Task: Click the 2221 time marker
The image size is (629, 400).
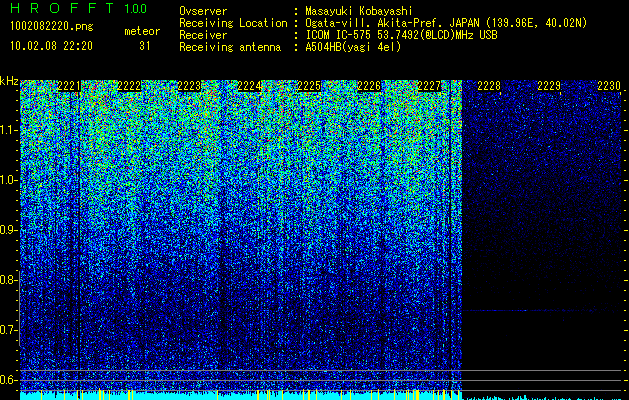Action: point(69,86)
